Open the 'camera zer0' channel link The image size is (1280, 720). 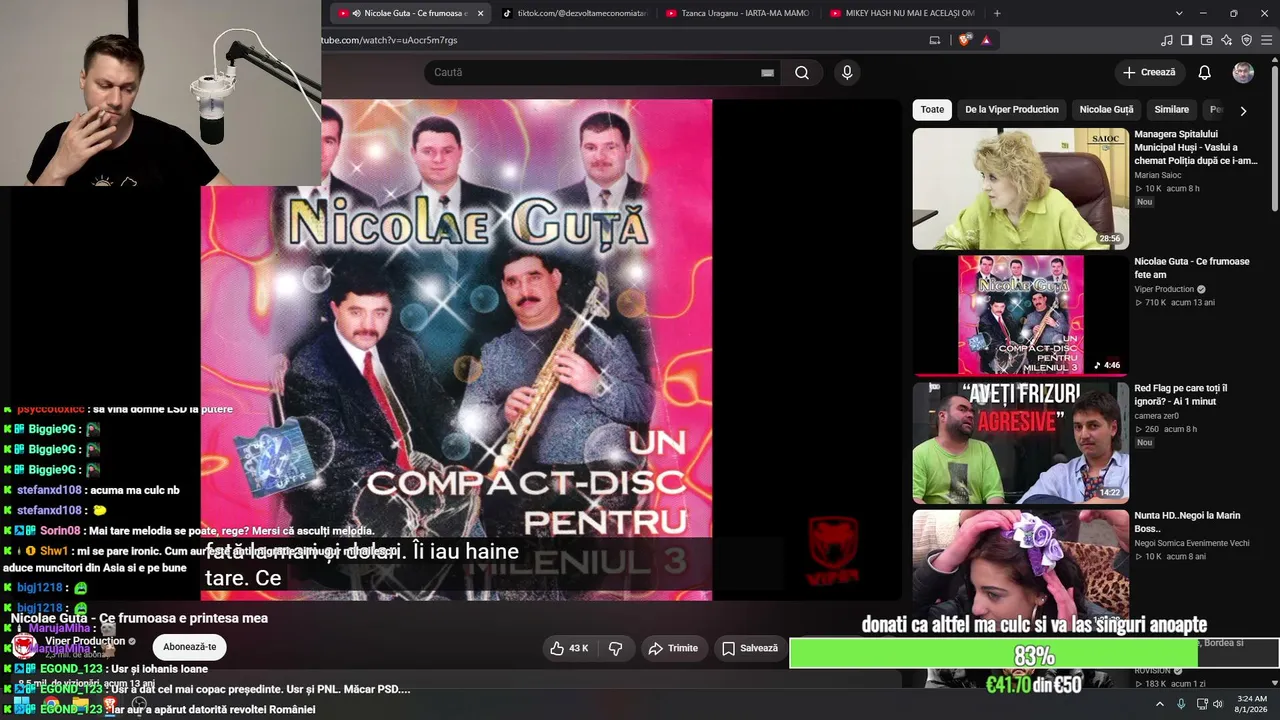(x=1156, y=416)
